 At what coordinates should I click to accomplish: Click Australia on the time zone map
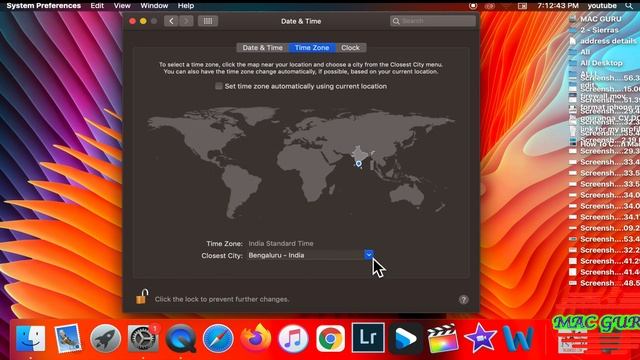coord(407,195)
